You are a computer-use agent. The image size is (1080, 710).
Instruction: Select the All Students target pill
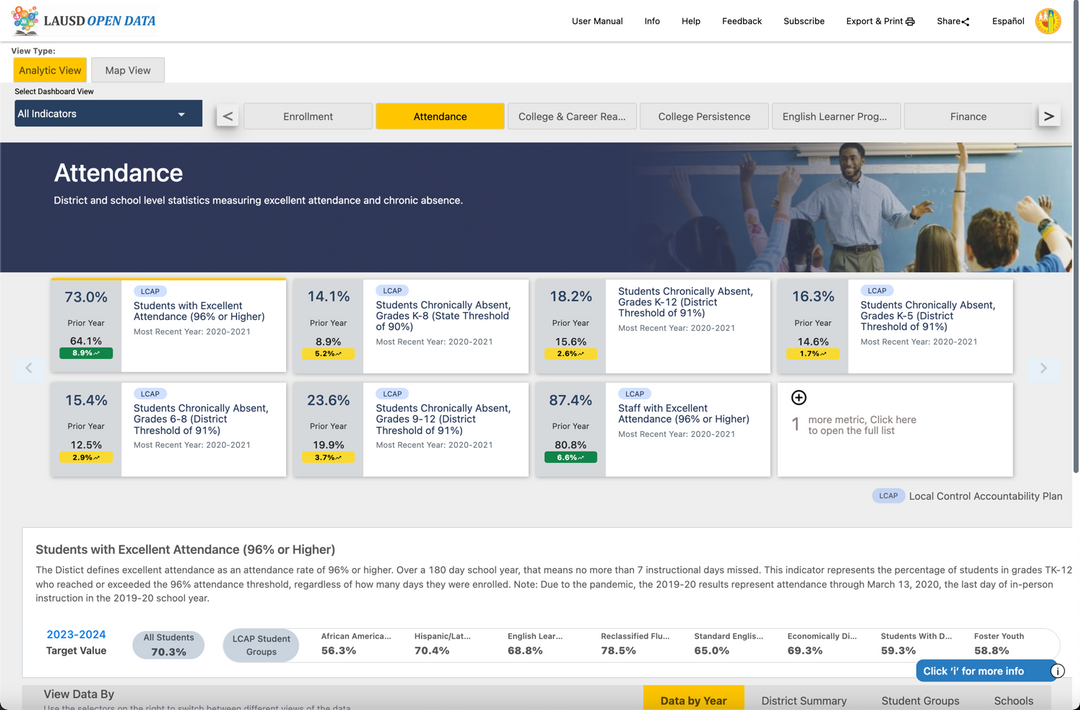pyautogui.click(x=169, y=645)
